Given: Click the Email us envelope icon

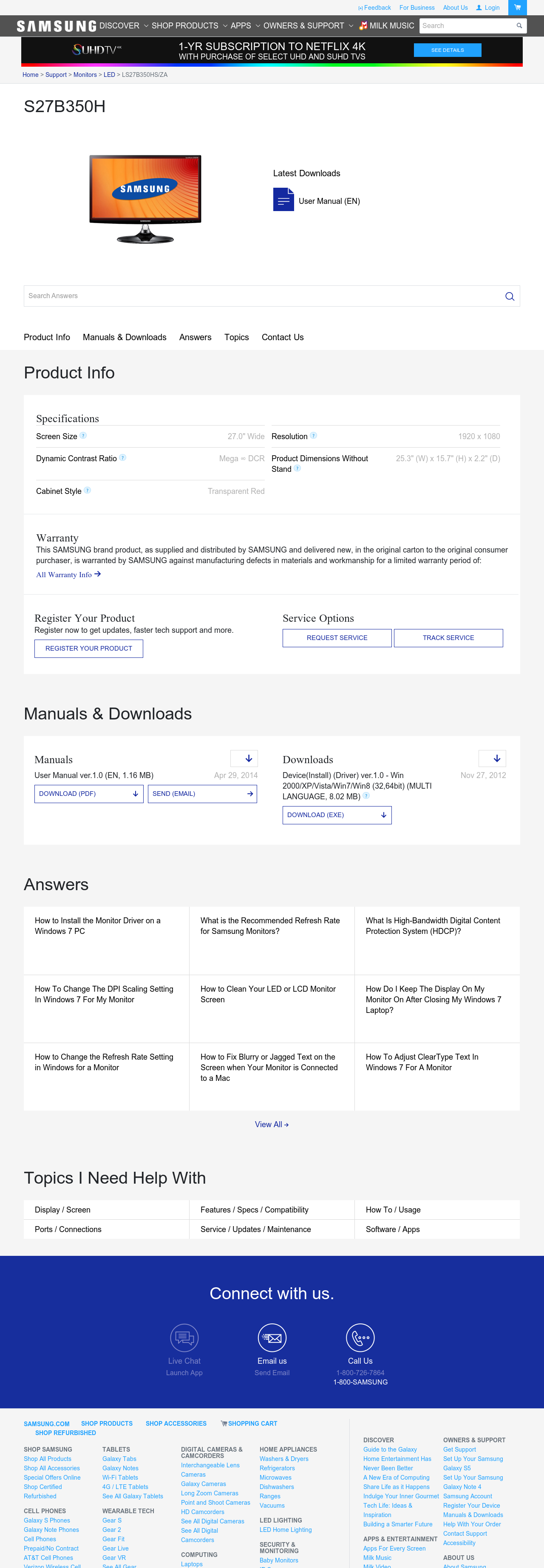Looking at the screenshot, I should point(272,1338).
